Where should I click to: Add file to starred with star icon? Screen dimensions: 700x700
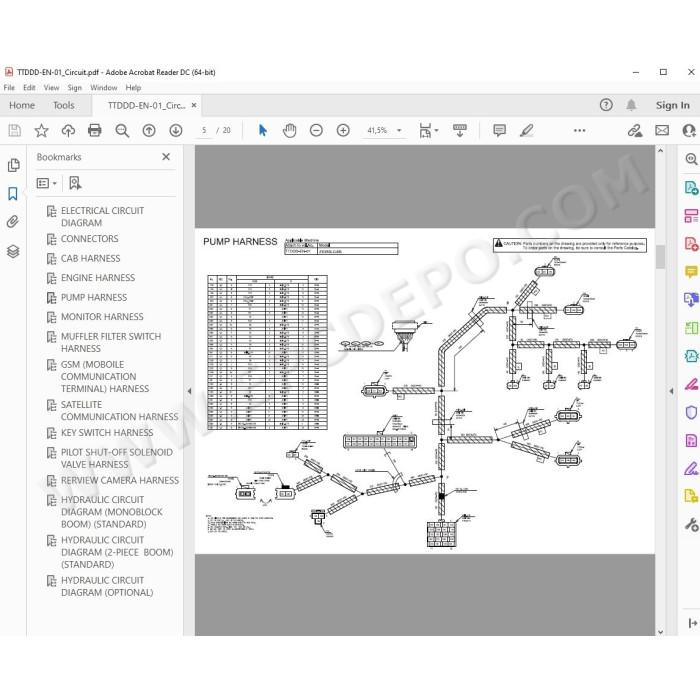tap(41, 130)
